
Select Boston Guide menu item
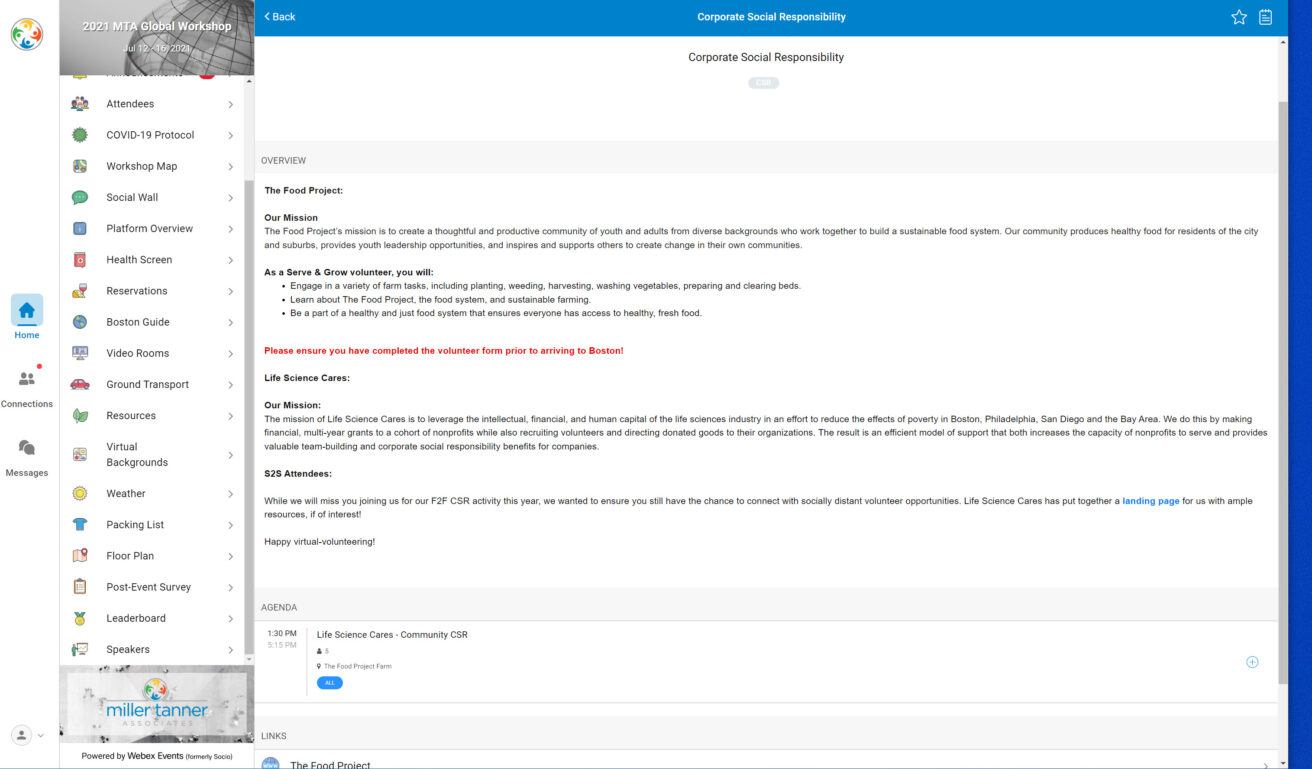[x=152, y=322]
